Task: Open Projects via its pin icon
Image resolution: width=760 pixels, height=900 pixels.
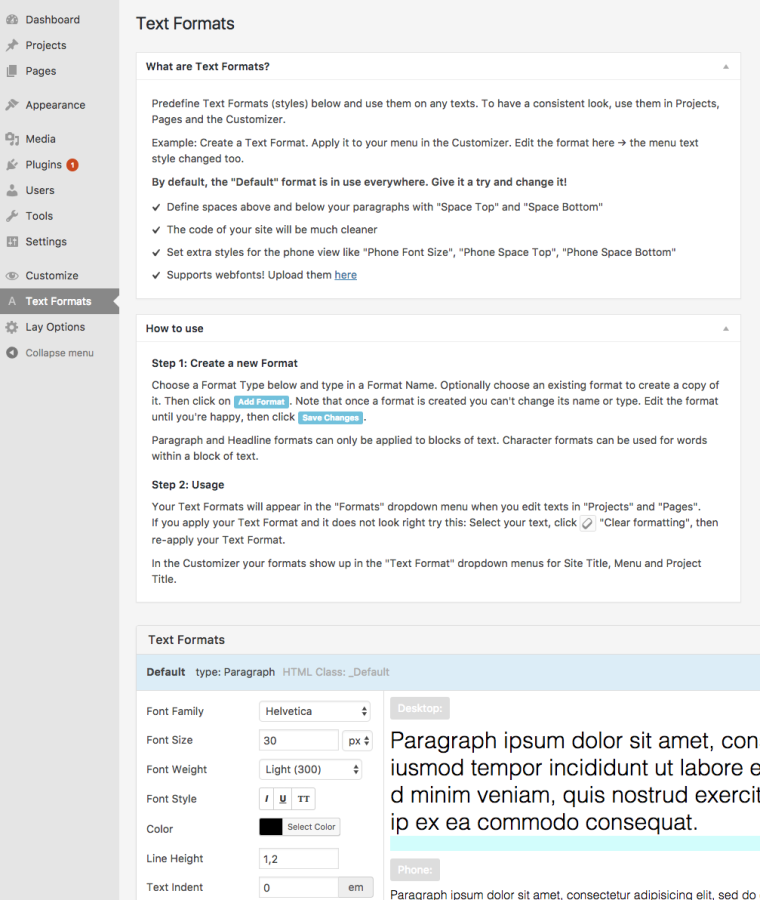Action: (12, 45)
